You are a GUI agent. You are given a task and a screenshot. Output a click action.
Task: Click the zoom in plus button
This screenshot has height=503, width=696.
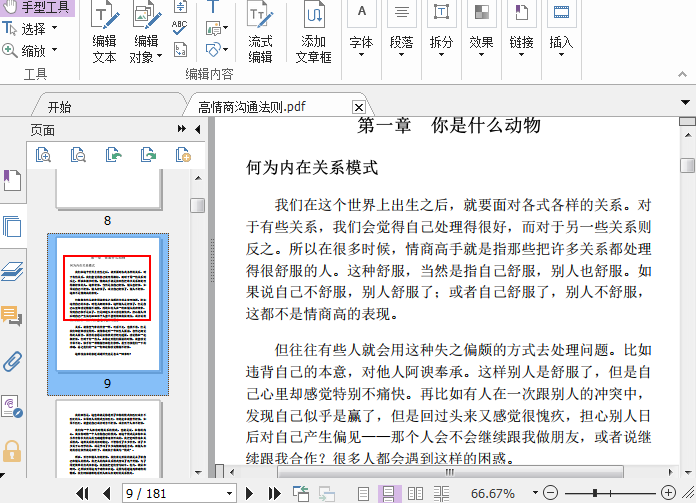pos(668,492)
